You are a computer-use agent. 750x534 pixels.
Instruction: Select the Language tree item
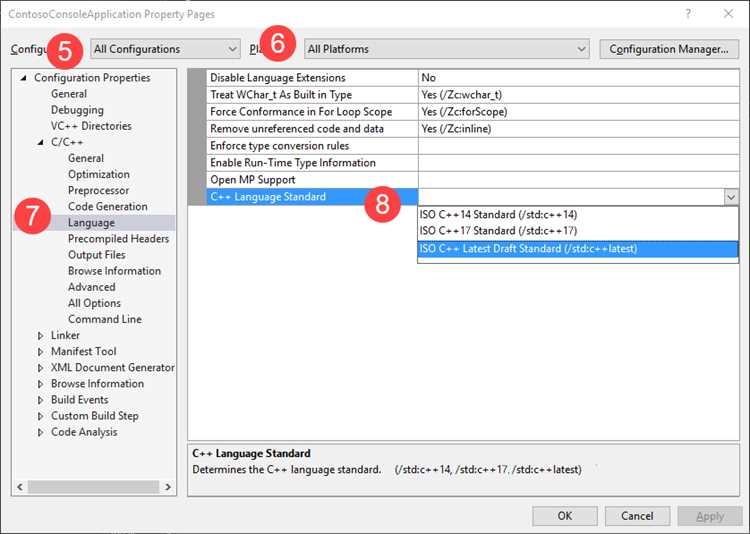click(91, 222)
